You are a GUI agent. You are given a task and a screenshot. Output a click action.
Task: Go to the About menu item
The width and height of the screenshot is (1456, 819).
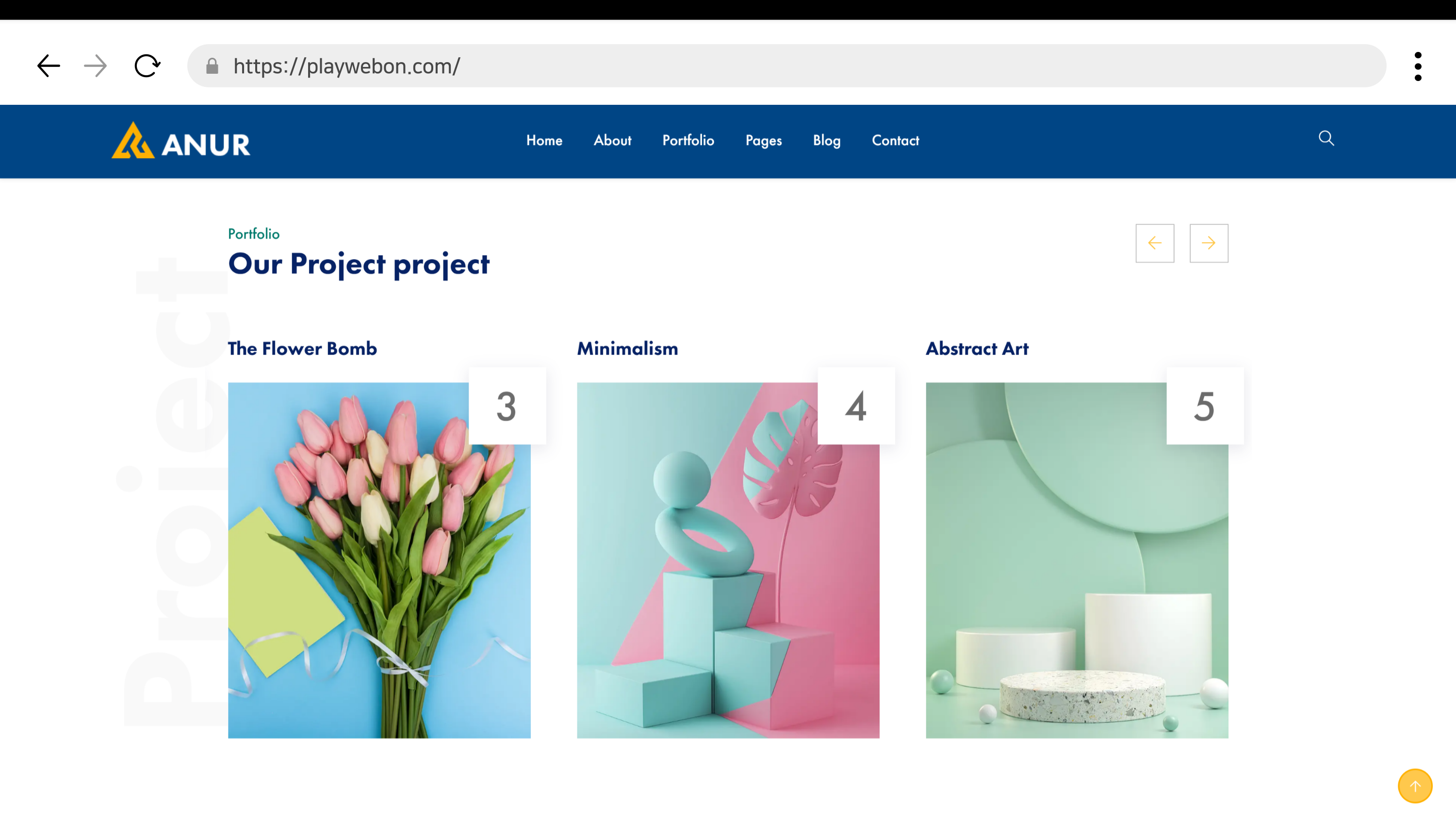coord(612,140)
